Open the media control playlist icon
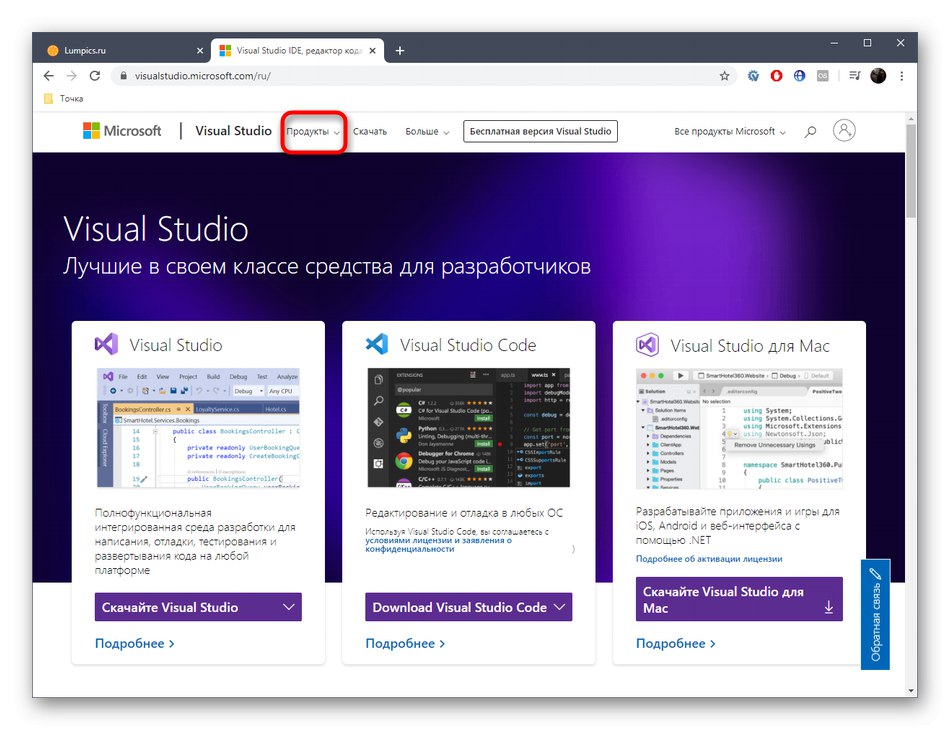950x730 pixels. click(854, 76)
